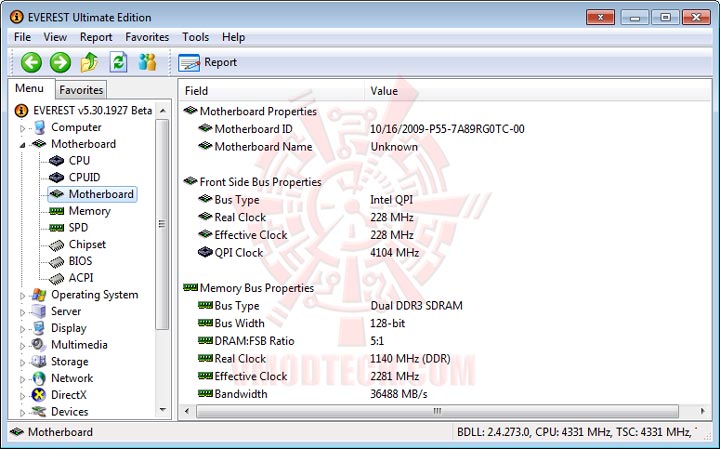Expand the Computer tree node
The height and width of the screenshot is (449, 720).
(x=22, y=128)
